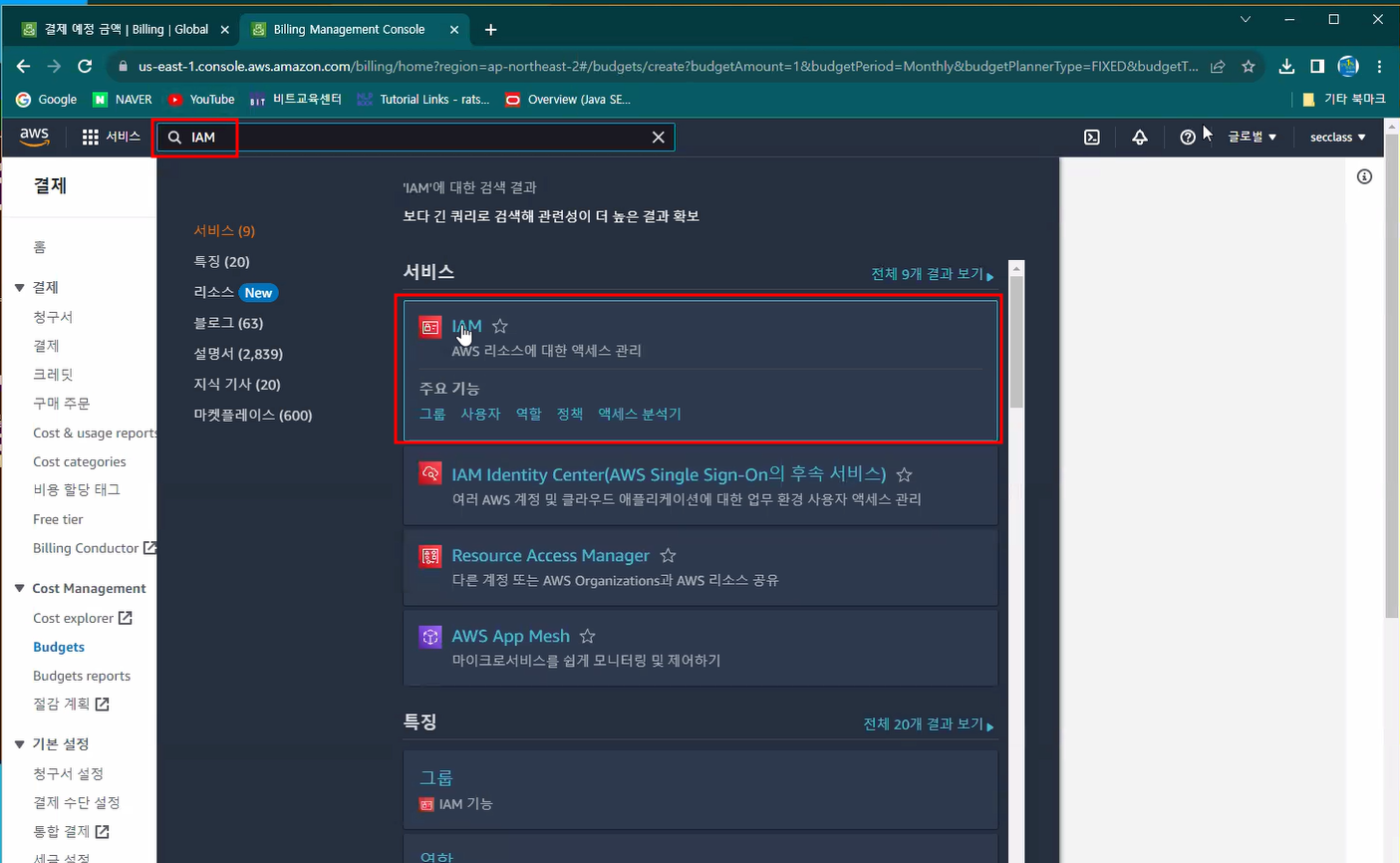Screen dimensions: 1400x863
Task: Open the browser downloads icon
Action: 1286,66
